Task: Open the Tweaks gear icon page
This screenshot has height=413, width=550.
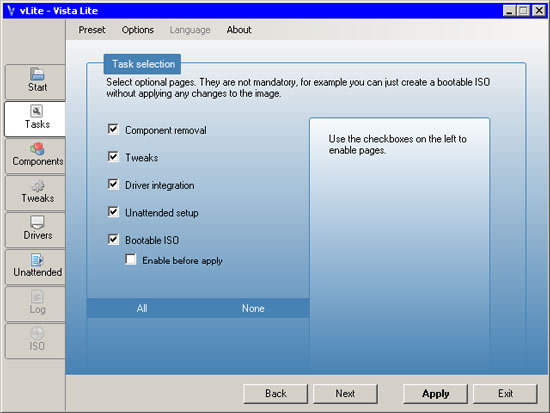Action: coord(36,193)
